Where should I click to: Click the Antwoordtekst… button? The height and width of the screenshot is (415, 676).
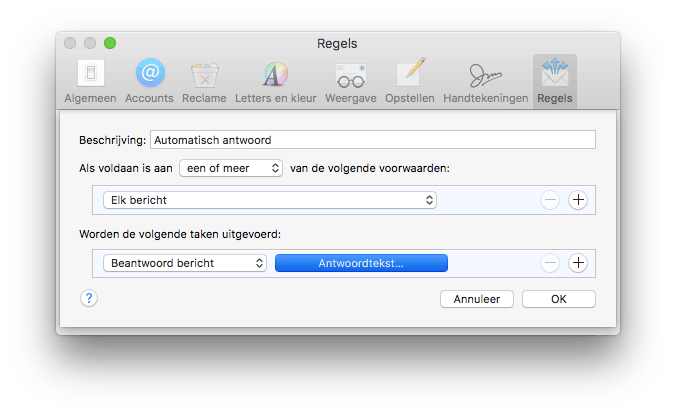(x=361, y=263)
